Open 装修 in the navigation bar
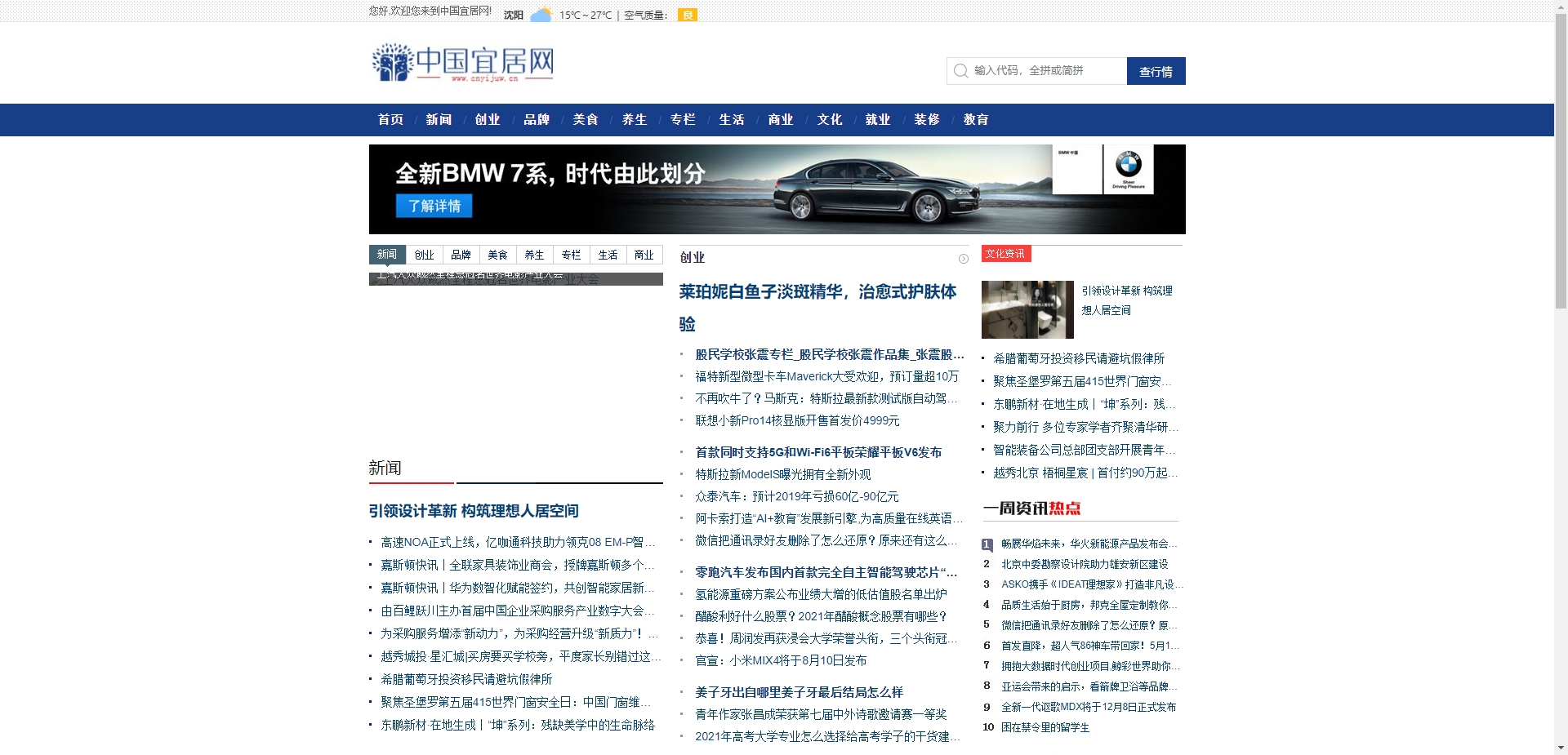This screenshot has height=755, width=1568. (927, 119)
